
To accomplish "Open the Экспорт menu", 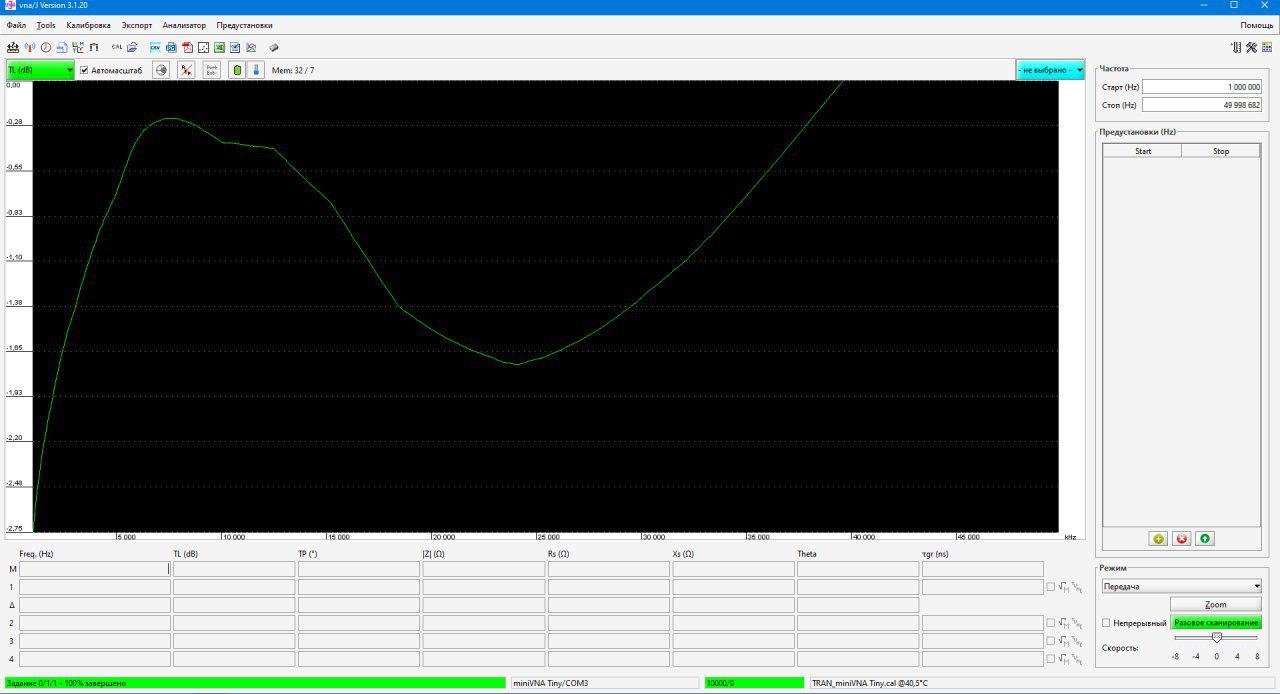I will (x=137, y=25).
